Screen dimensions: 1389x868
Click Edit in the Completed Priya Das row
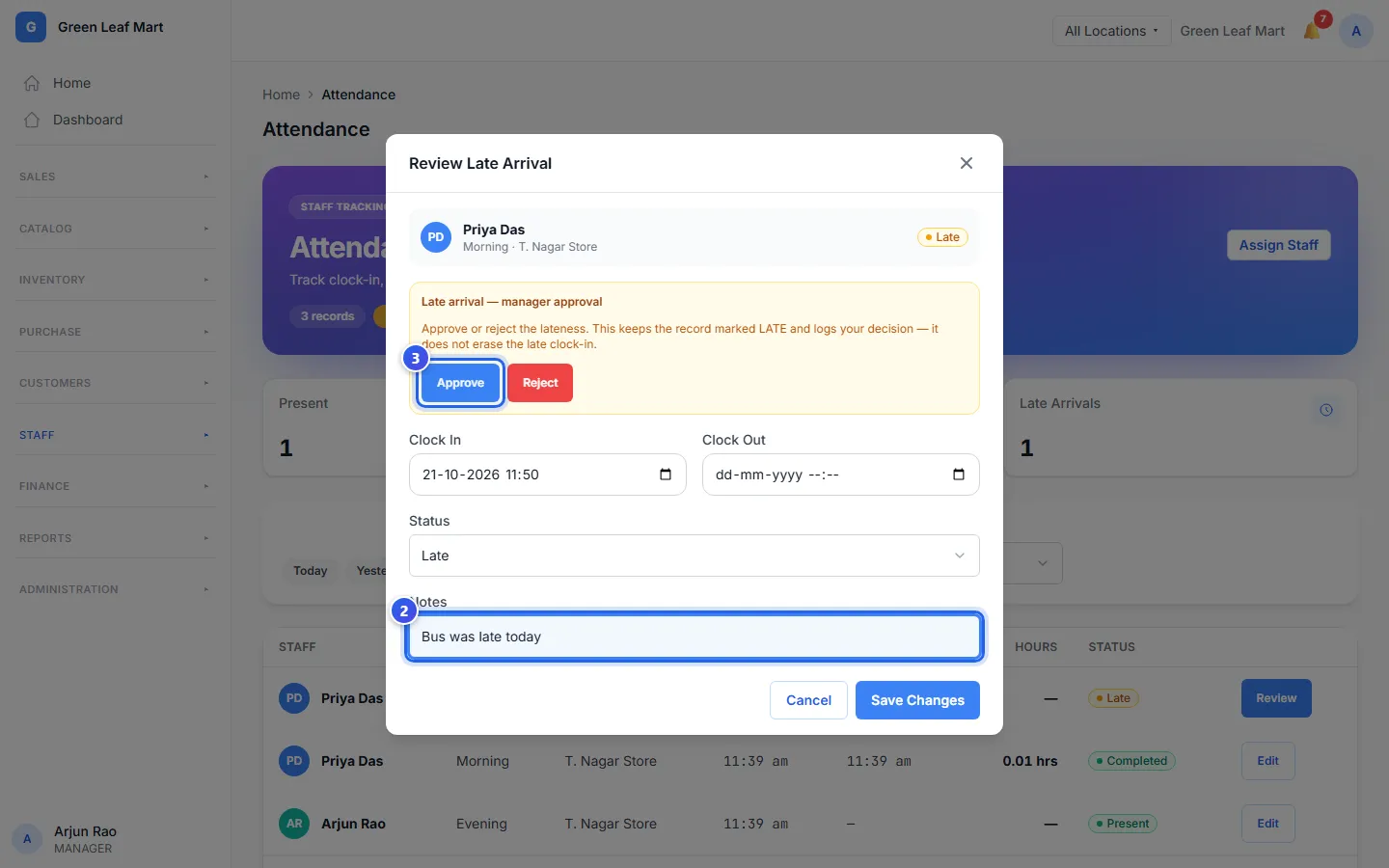(1267, 761)
